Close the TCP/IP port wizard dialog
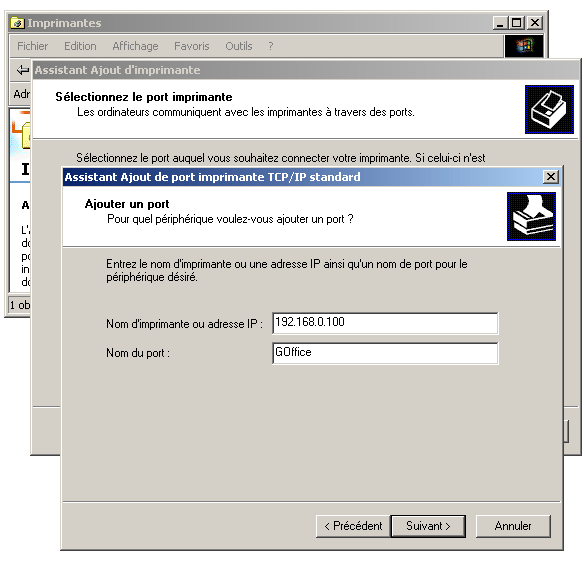 551,177
